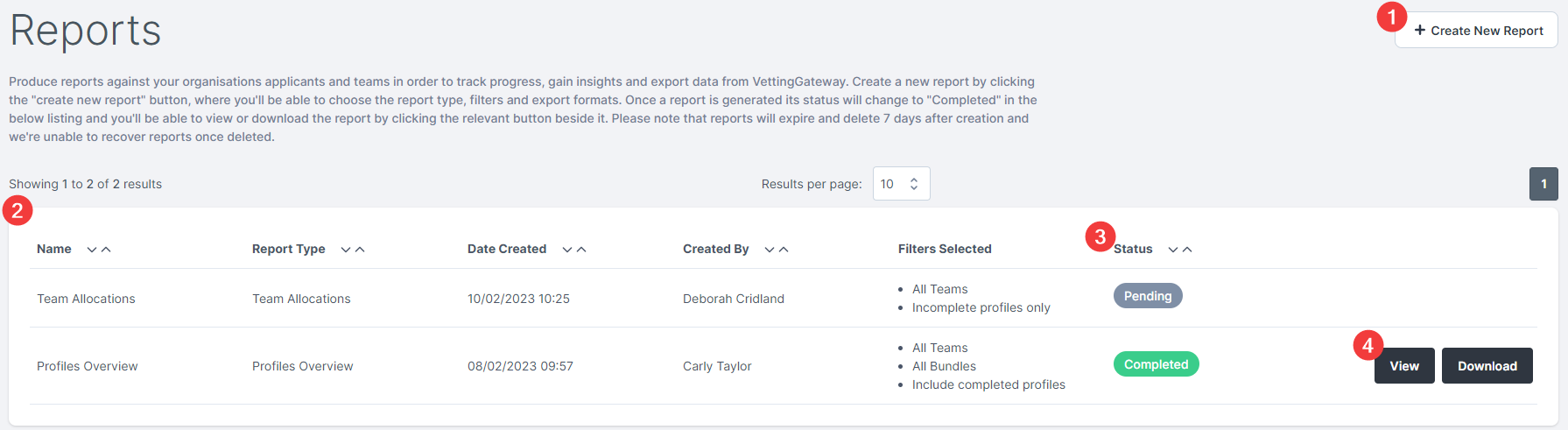Click the Pending status badge
This screenshot has width=1568, height=430.
(x=1148, y=296)
